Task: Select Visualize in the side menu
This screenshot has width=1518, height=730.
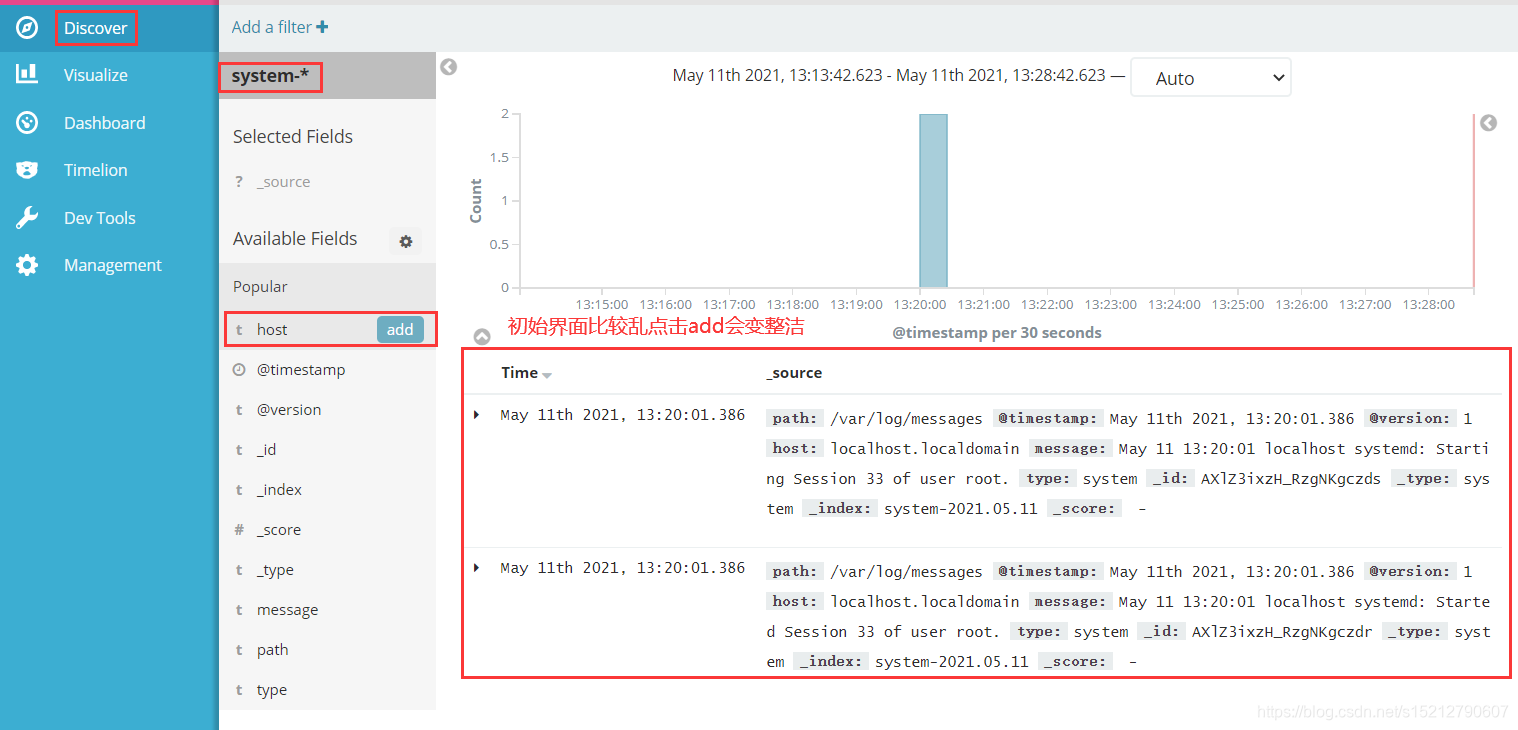Action: 96,75
